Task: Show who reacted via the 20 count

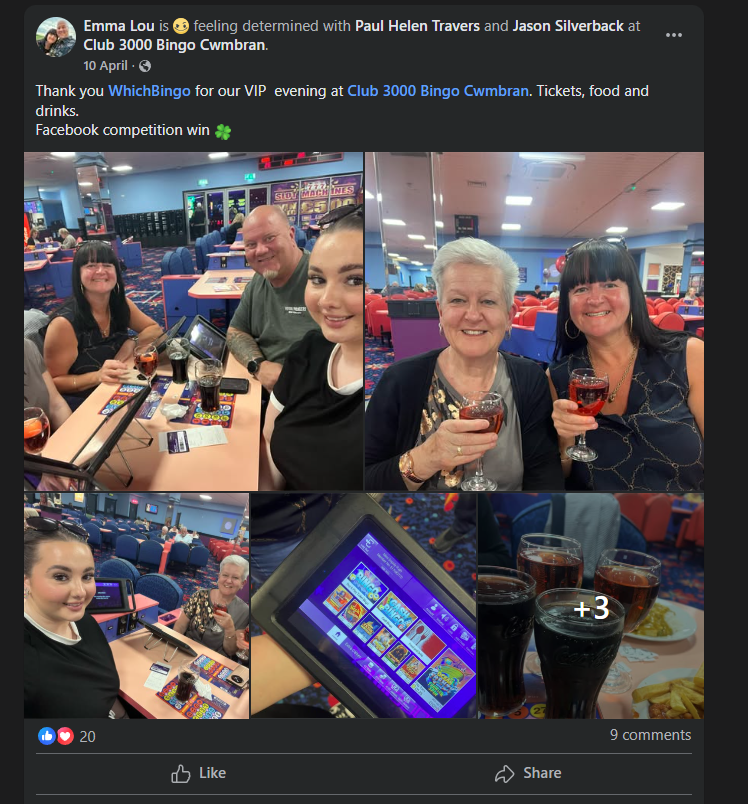Action: [87, 736]
